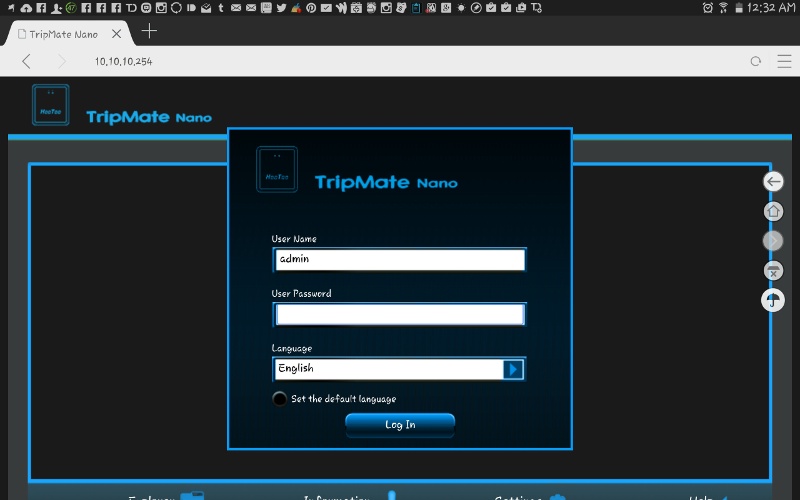Select the TripMate Nano tab
Image resolution: width=800 pixels, height=500 pixels.
[63, 34]
